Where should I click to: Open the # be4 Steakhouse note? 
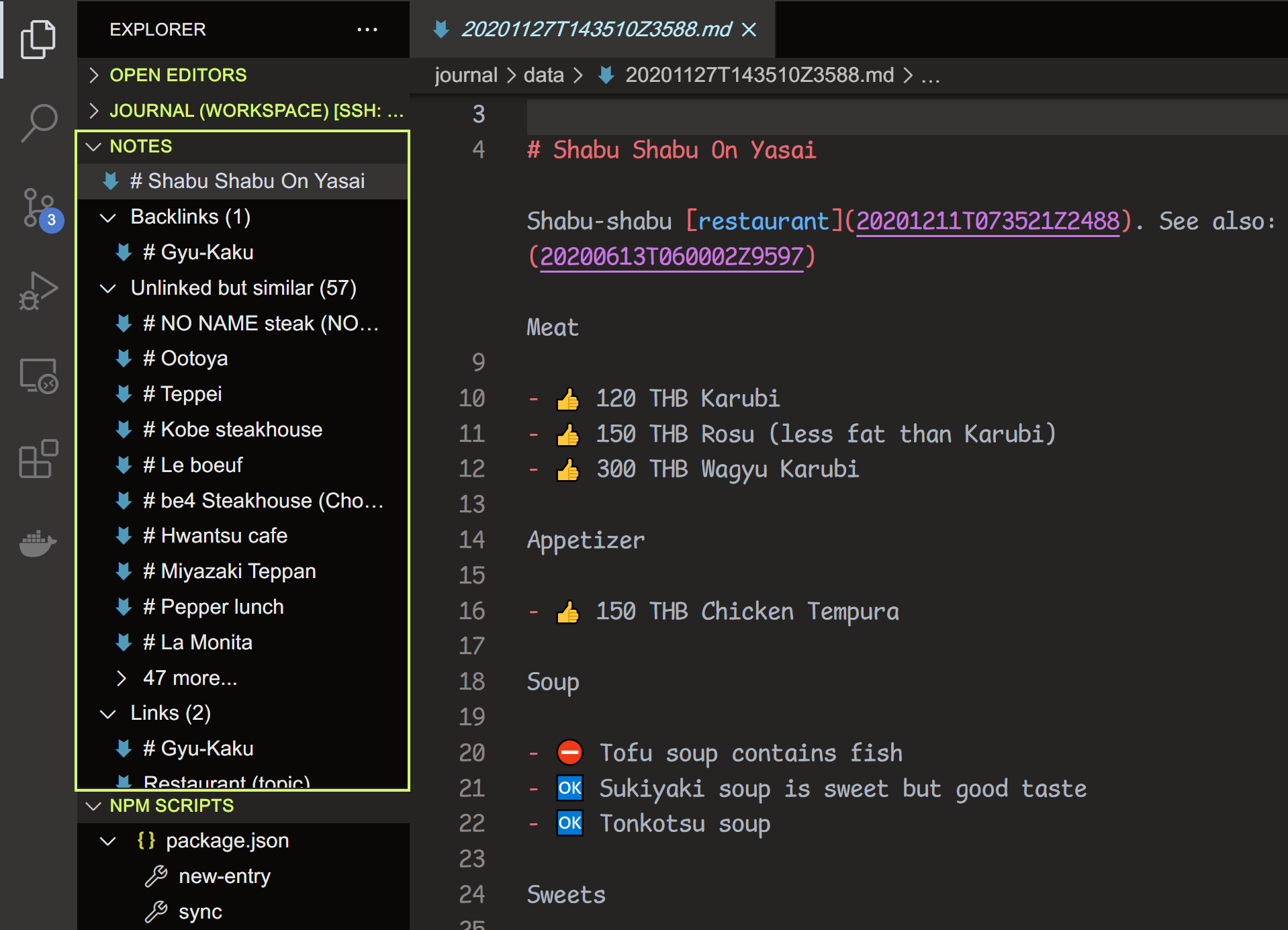tap(242, 501)
